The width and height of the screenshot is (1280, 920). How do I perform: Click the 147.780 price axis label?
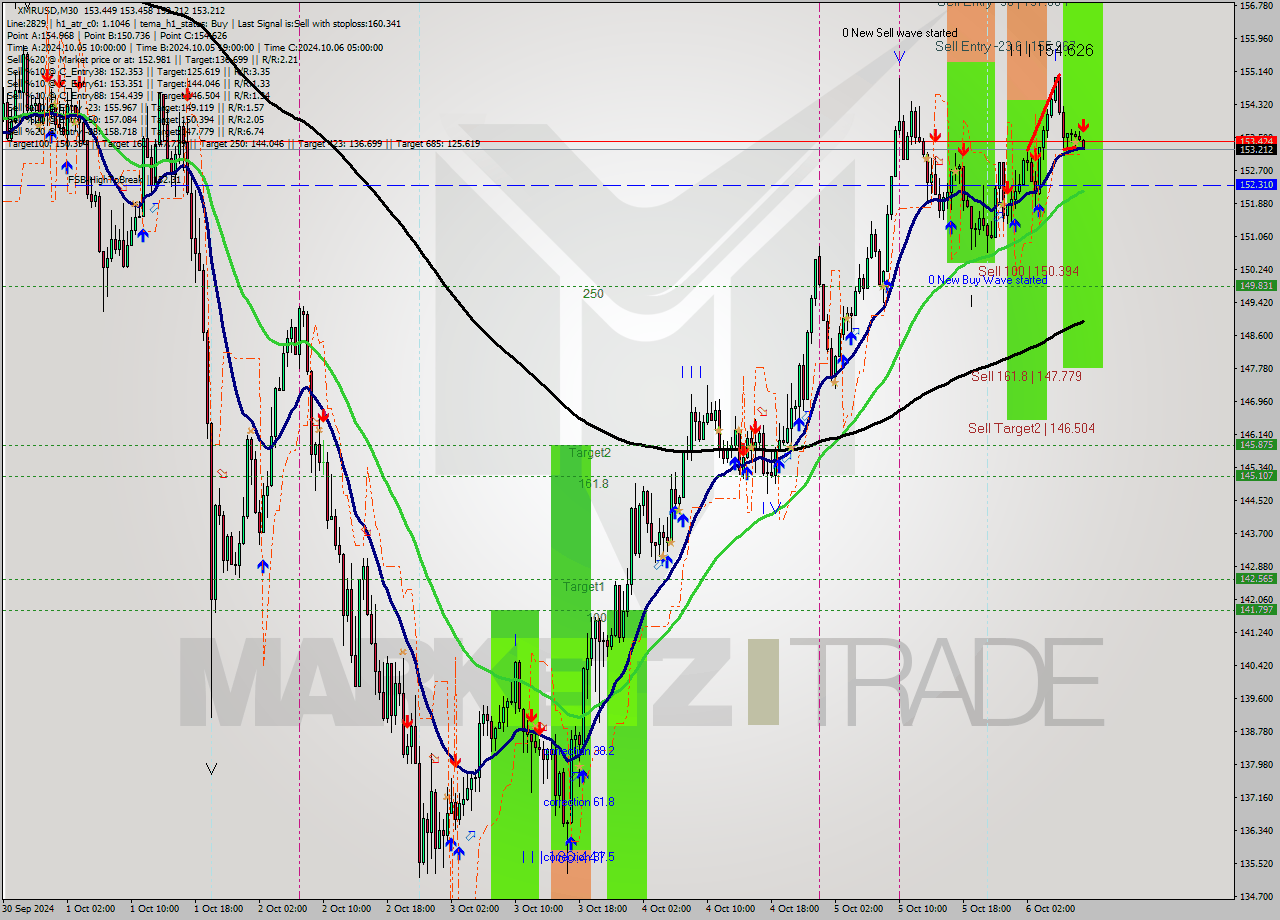click(x=1256, y=369)
